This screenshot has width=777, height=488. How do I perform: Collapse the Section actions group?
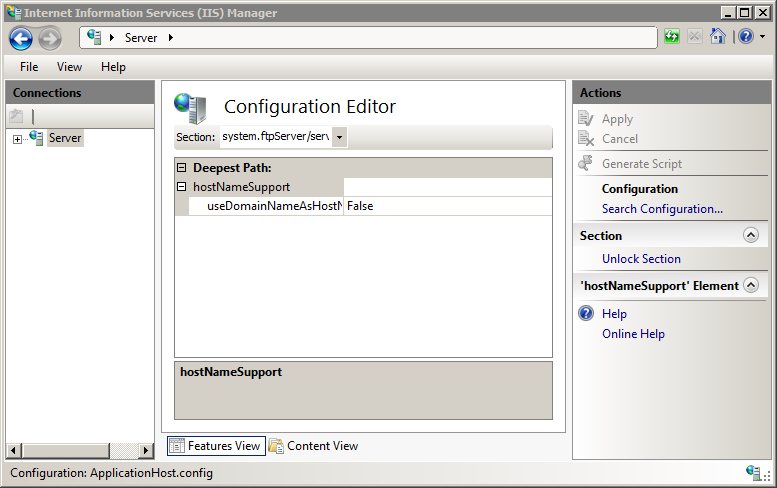(x=751, y=236)
